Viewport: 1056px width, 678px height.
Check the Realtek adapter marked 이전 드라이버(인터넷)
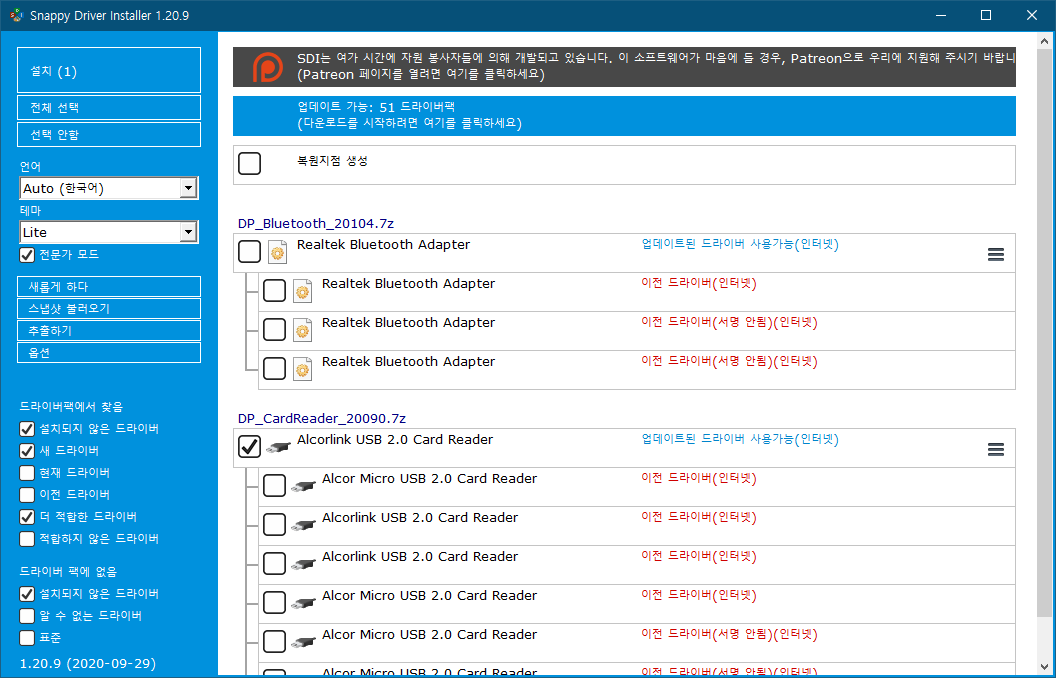click(x=274, y=291)
